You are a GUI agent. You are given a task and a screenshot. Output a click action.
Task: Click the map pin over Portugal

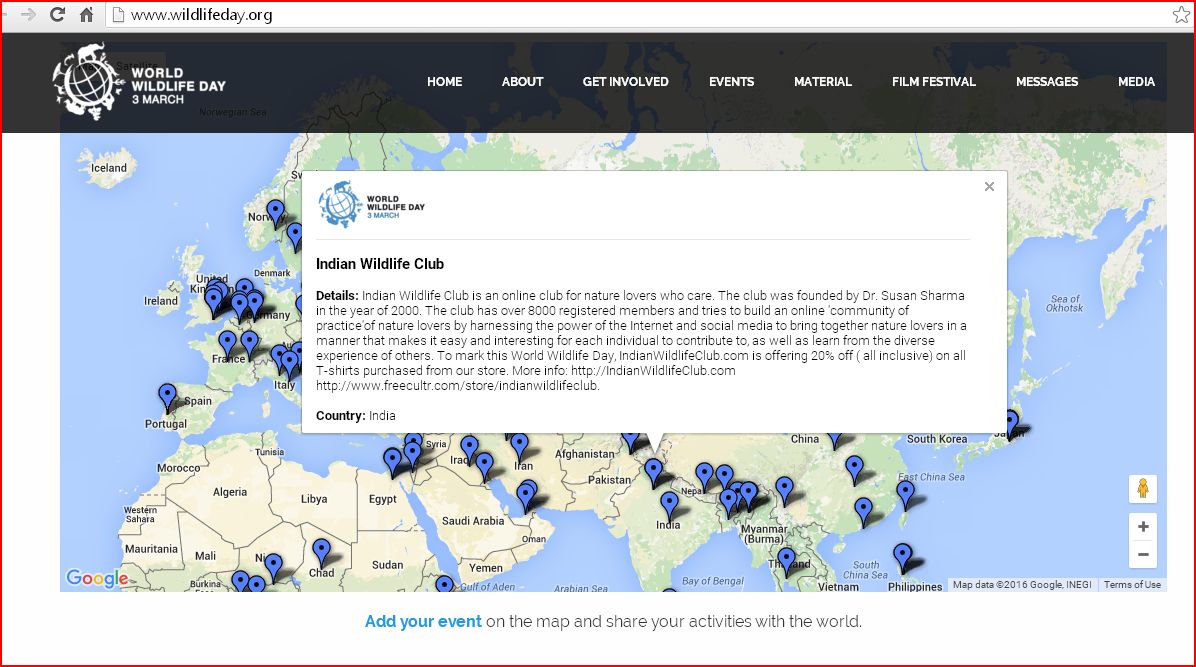click(167, 398)
